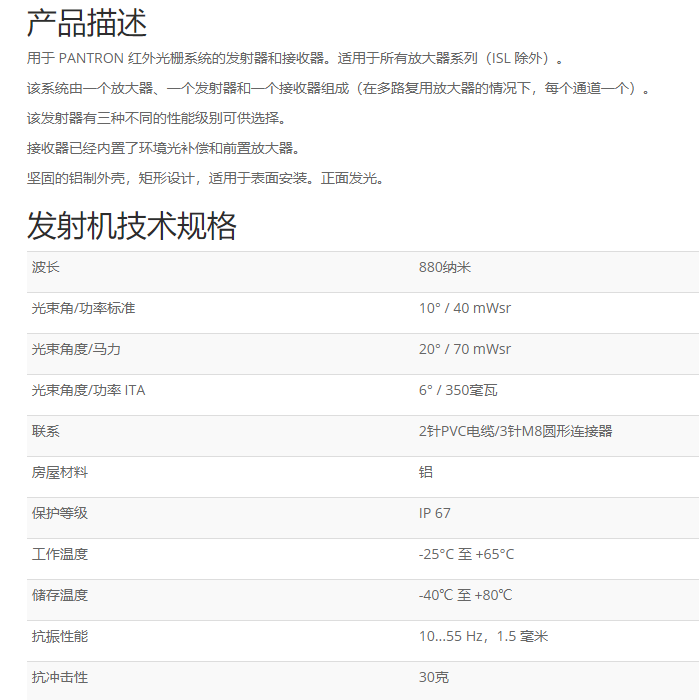Click the 坚固的铝制外壳 description line

tap(205, 178)
